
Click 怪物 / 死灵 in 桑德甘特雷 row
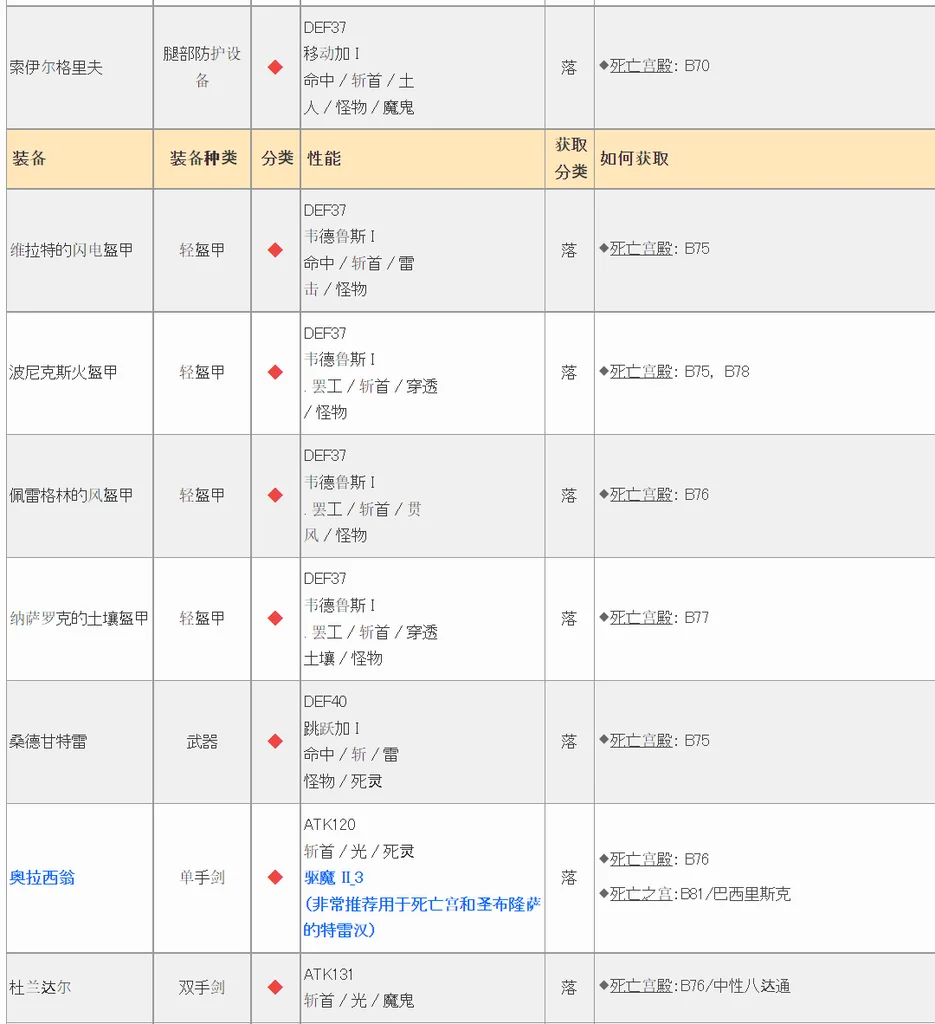click(343, 781)
